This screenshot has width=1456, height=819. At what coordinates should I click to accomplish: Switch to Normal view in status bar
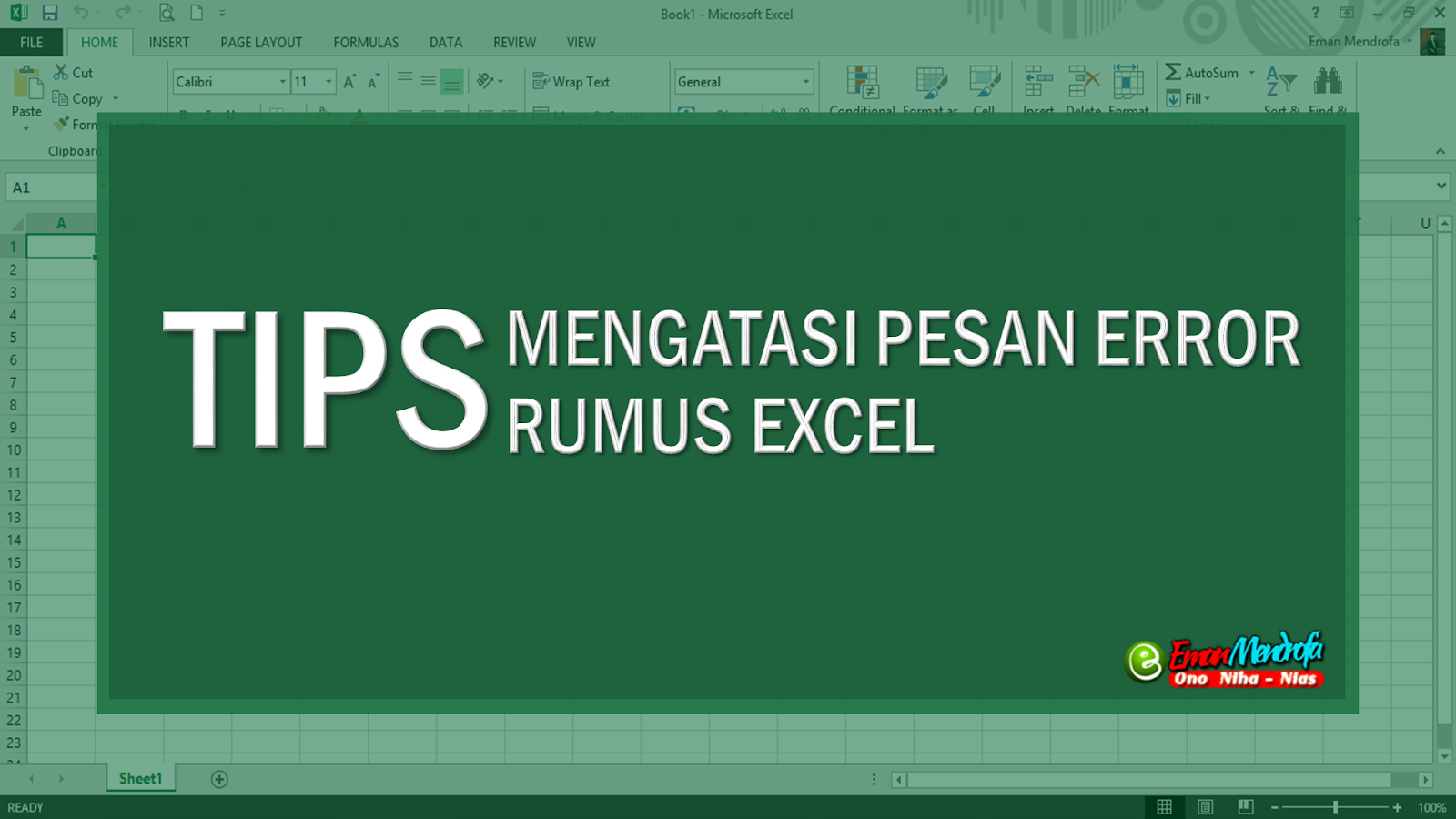coord(1164,807)
